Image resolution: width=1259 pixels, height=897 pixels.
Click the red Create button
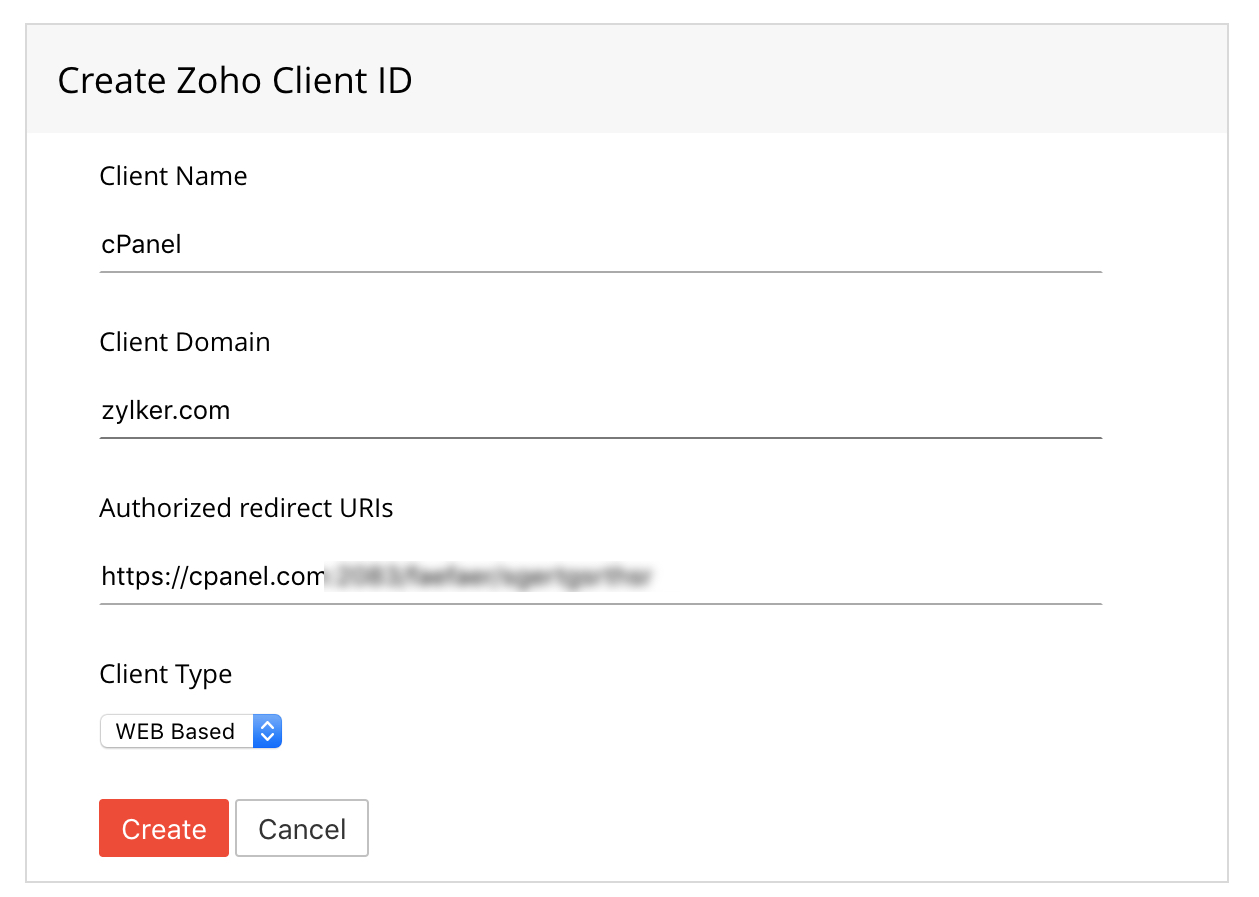pyautogui.click(x=164, y=829)
